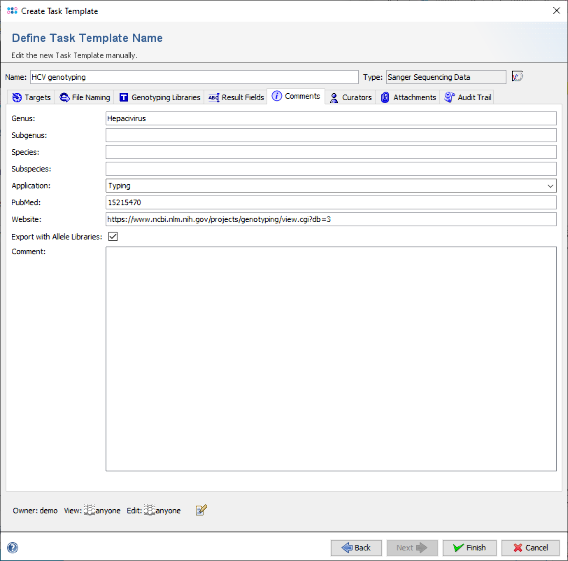Open the Curators tab label
Image resolution: width=568 pixels, height=561 pixels.
(357, 97)
